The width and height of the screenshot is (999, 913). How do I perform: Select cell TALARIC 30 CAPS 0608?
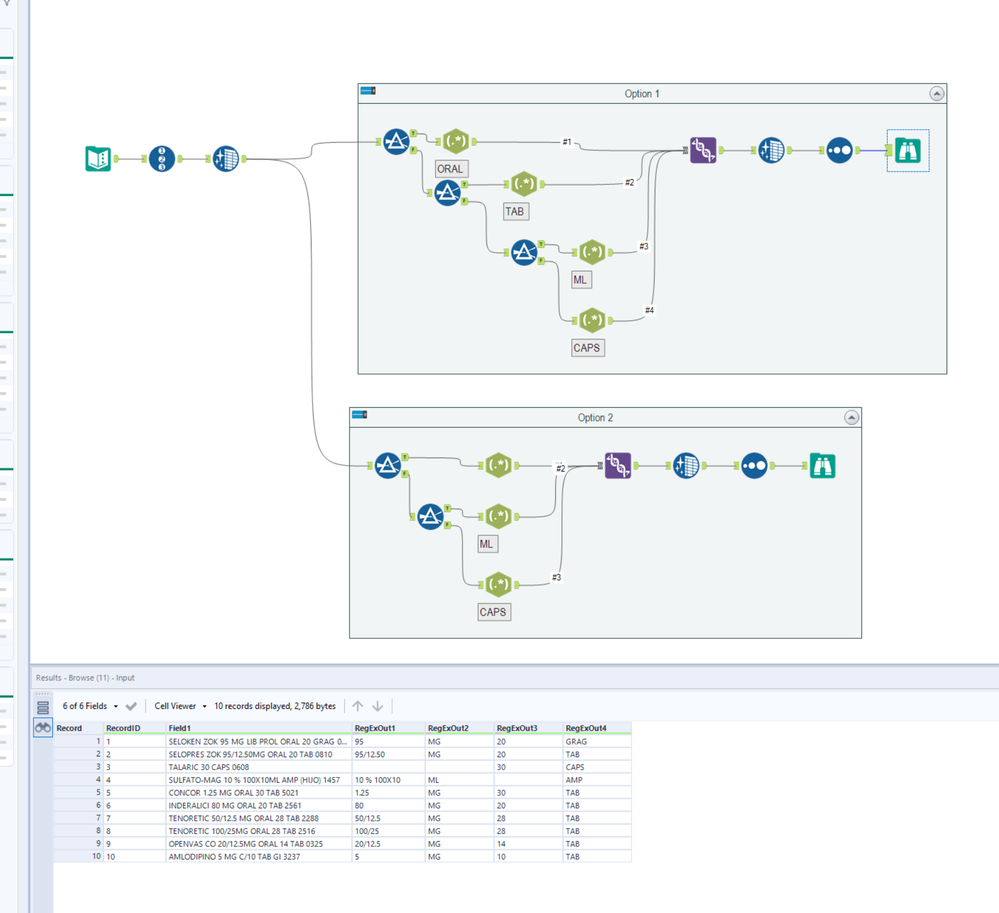pyautogui.click(x=259, y=767)
